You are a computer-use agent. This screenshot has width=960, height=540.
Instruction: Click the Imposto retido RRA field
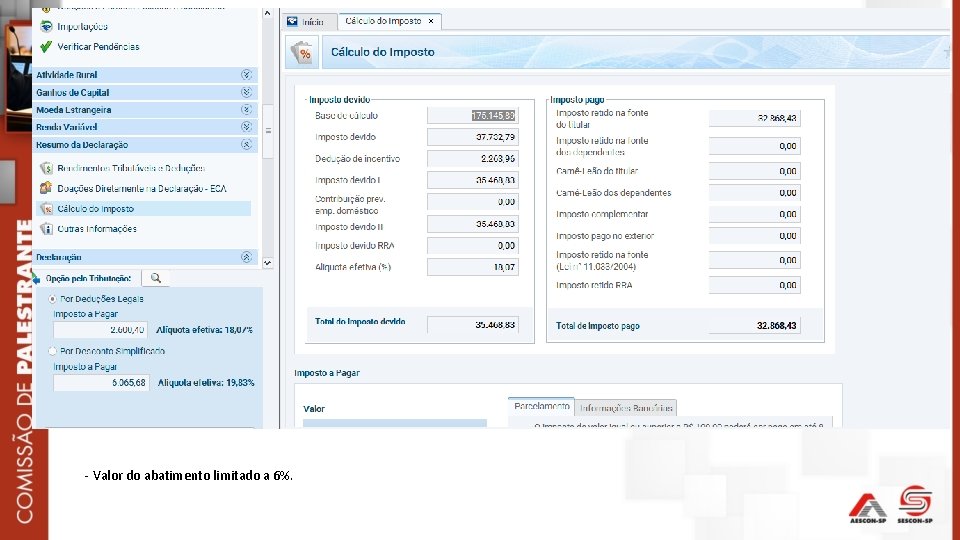point(754,285)
